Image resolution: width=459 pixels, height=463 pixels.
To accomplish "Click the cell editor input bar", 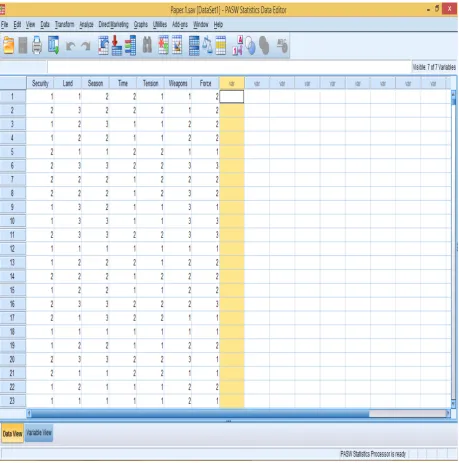I will (229, 67).
